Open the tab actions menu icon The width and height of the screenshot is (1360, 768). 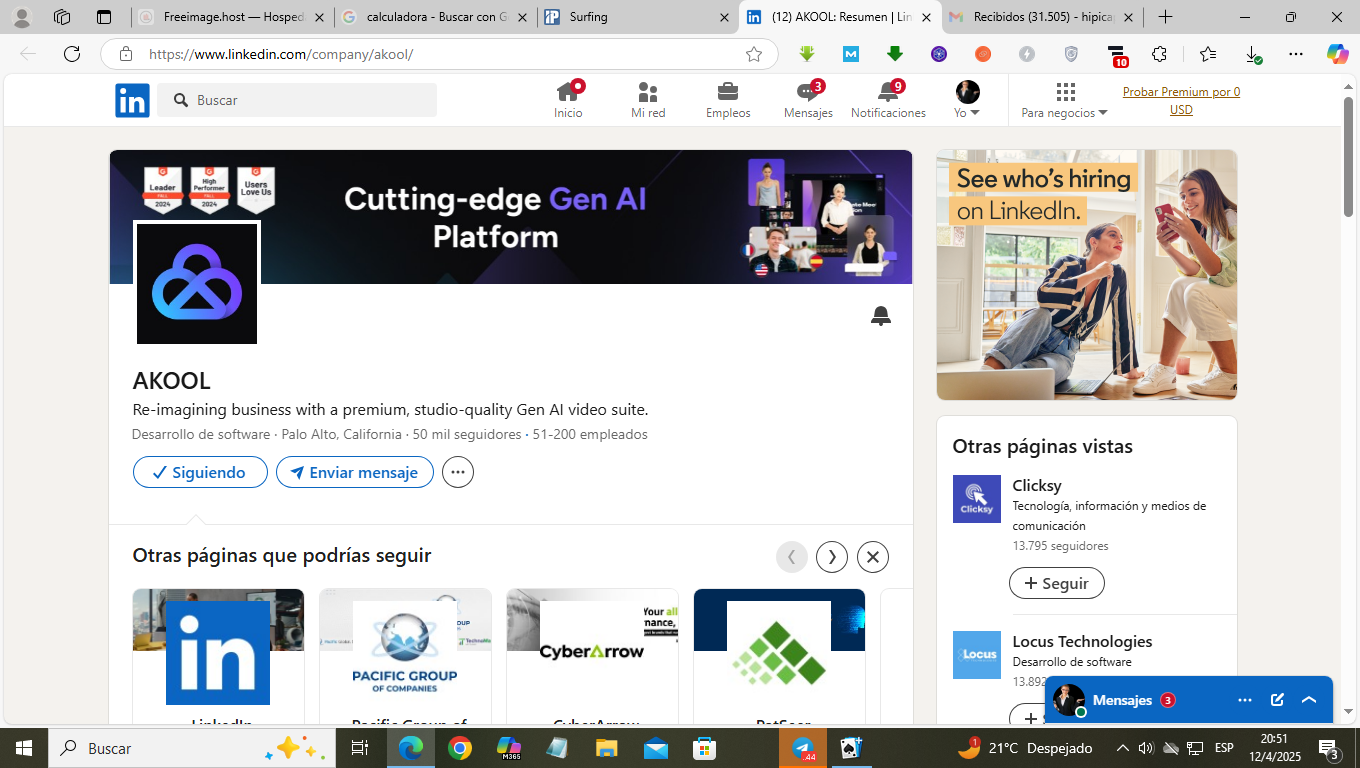(x=104, y=17)
